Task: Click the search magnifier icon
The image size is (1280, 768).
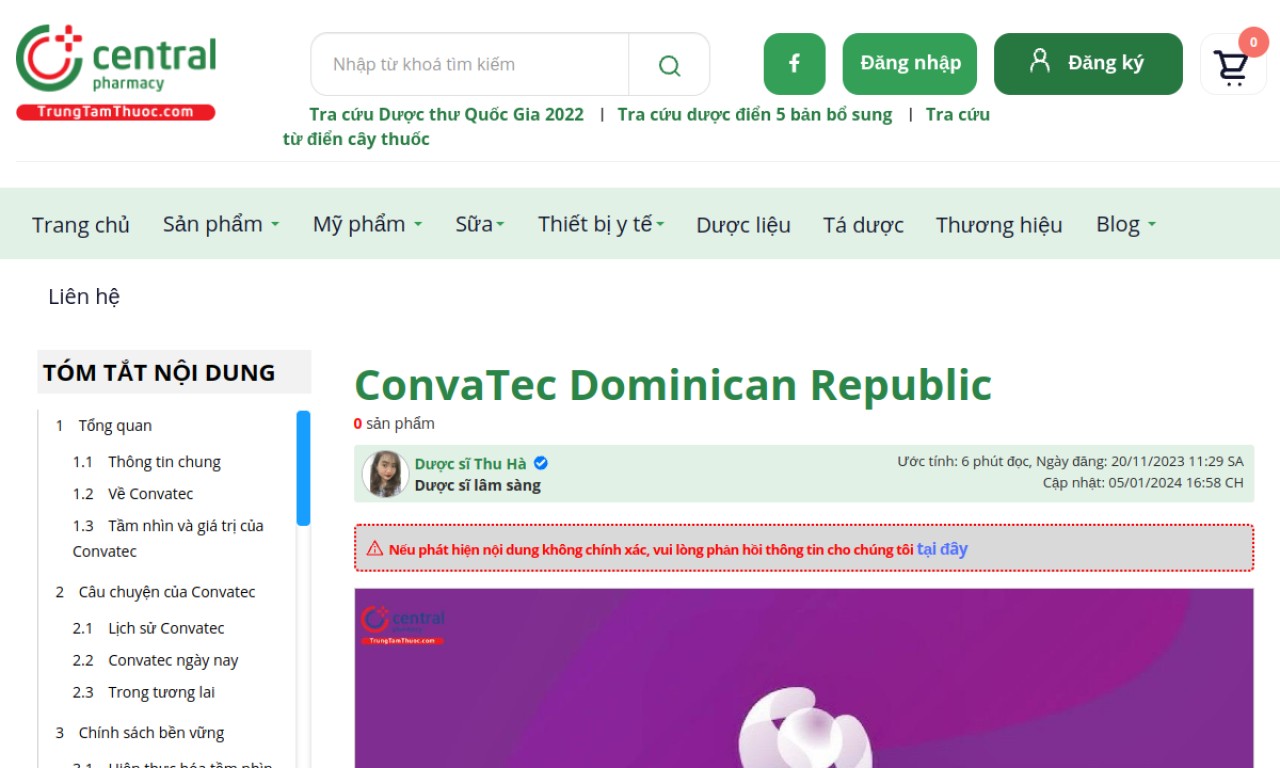Action: point(669,65)
